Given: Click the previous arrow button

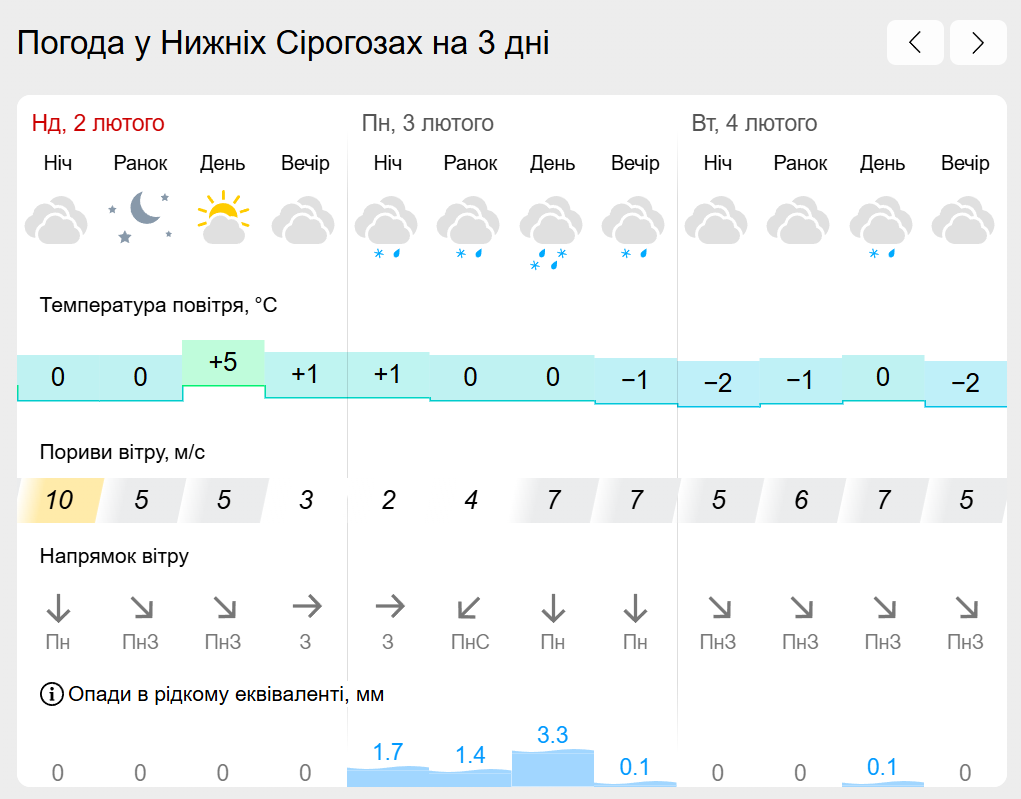Looking at the screenshot, I should point(915,42).
